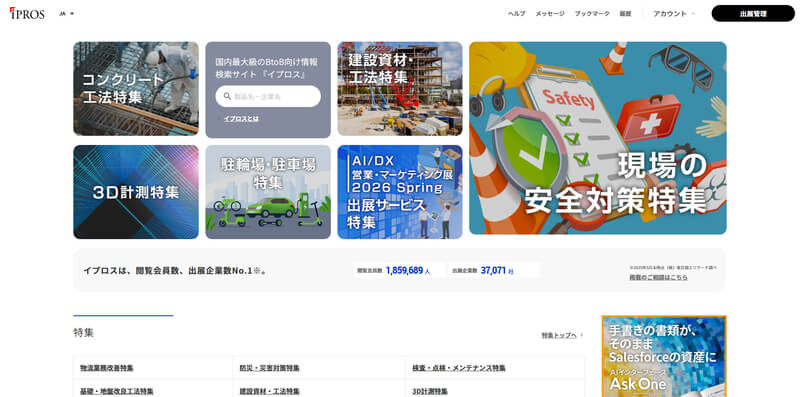Screen dimensions: 800x397
Task: Open the ヘルプ menu item
Action: 516,14
